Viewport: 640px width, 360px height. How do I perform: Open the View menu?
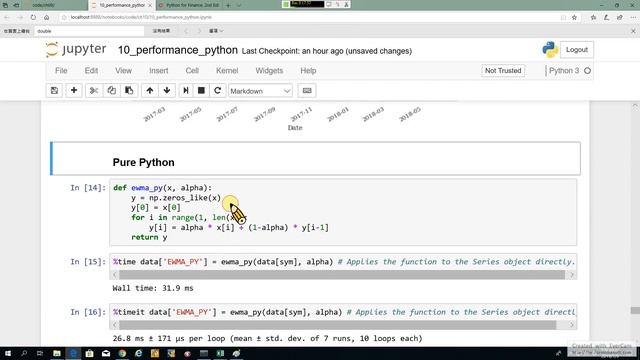point(123,71)
